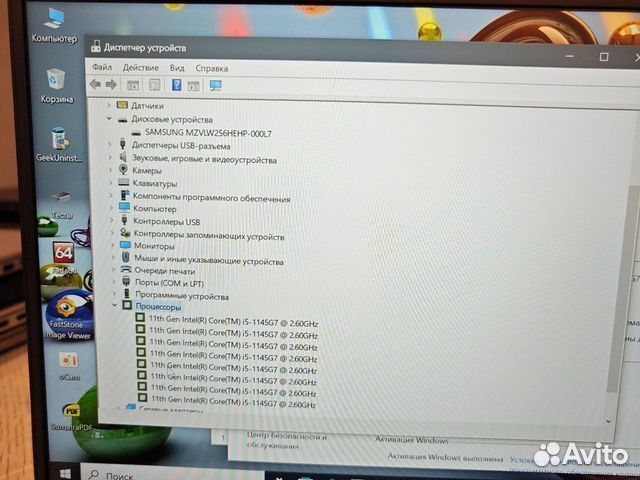
Task: Select the last i5-1145G7 processor entry
Action: (x=233, y=401)
